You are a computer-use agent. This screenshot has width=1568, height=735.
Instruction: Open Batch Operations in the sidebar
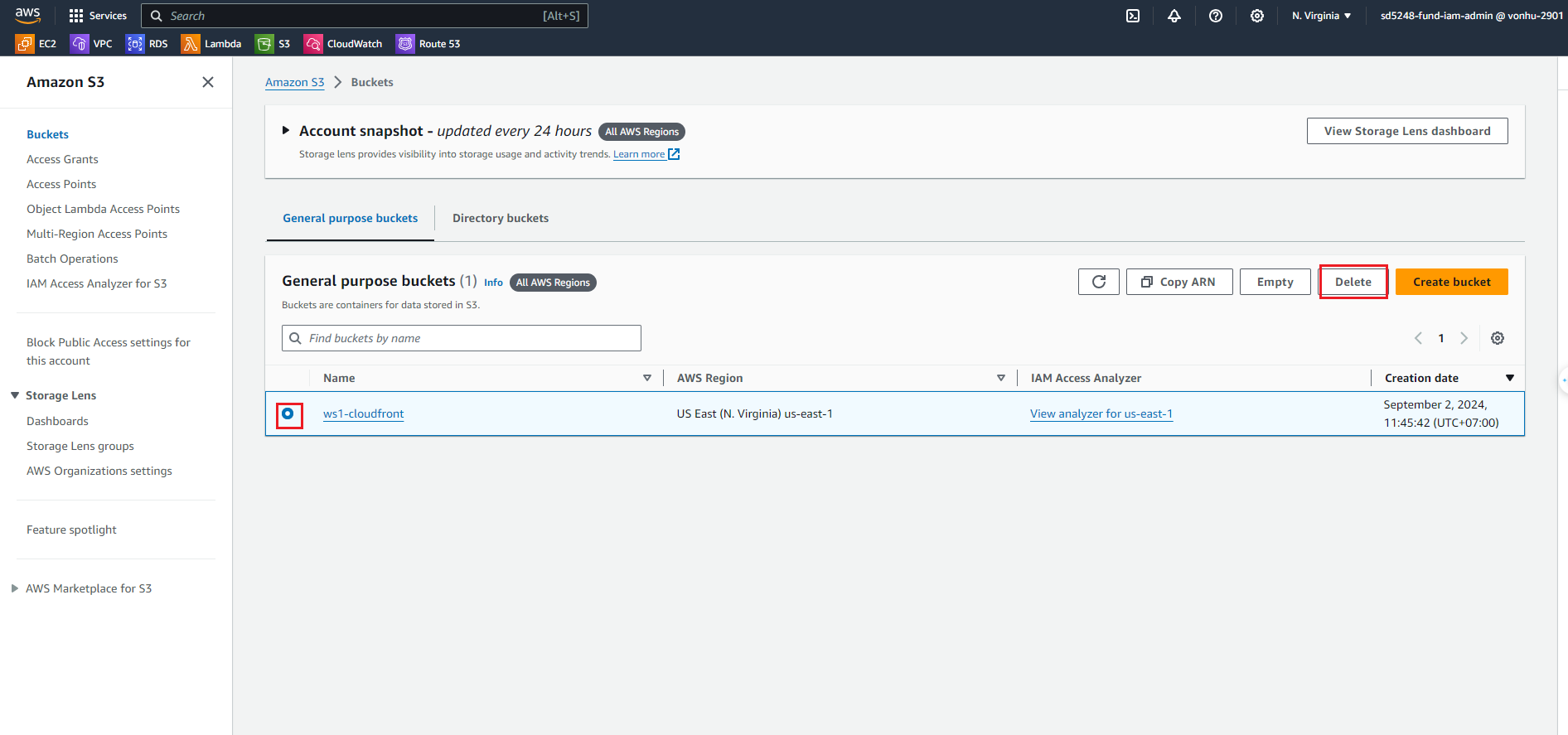[72, 259]
